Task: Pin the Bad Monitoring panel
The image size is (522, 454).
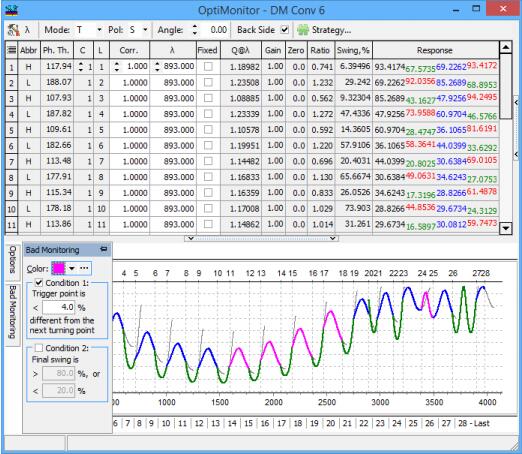Action: click(x=104, y=249)
